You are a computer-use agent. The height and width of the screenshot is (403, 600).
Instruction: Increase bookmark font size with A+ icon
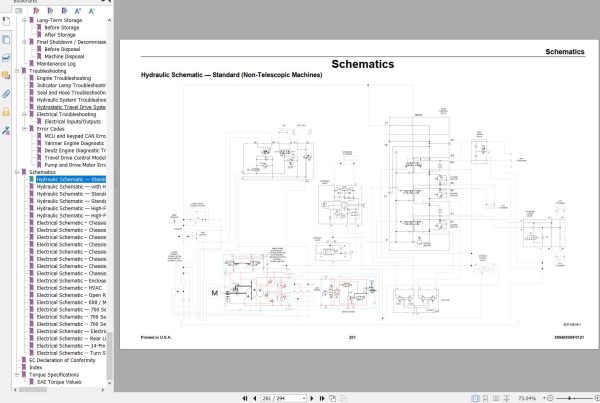(78, 11)
